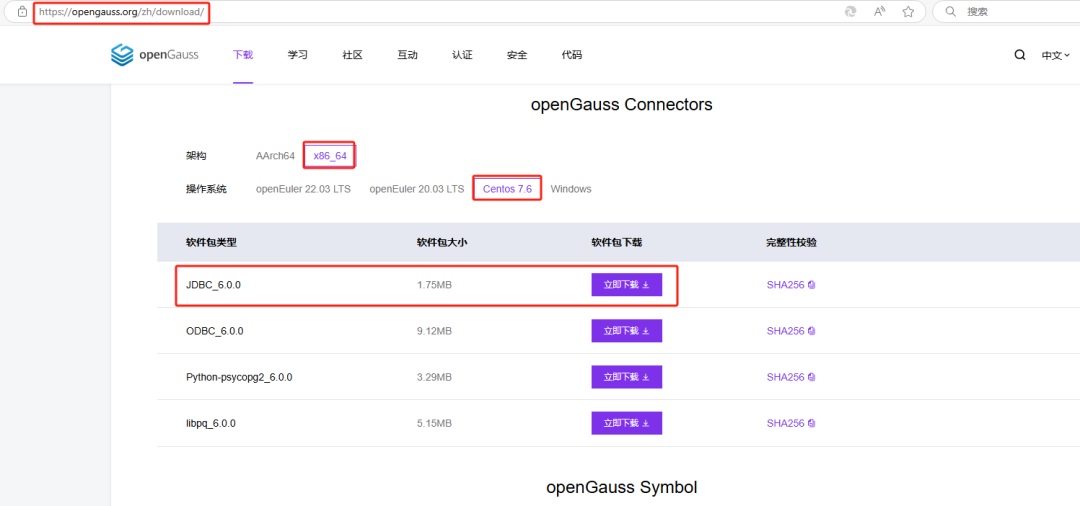Download libpq_6.0.0 package
This screenshot has height=506, width=1080.
click(x=627, y=423)
